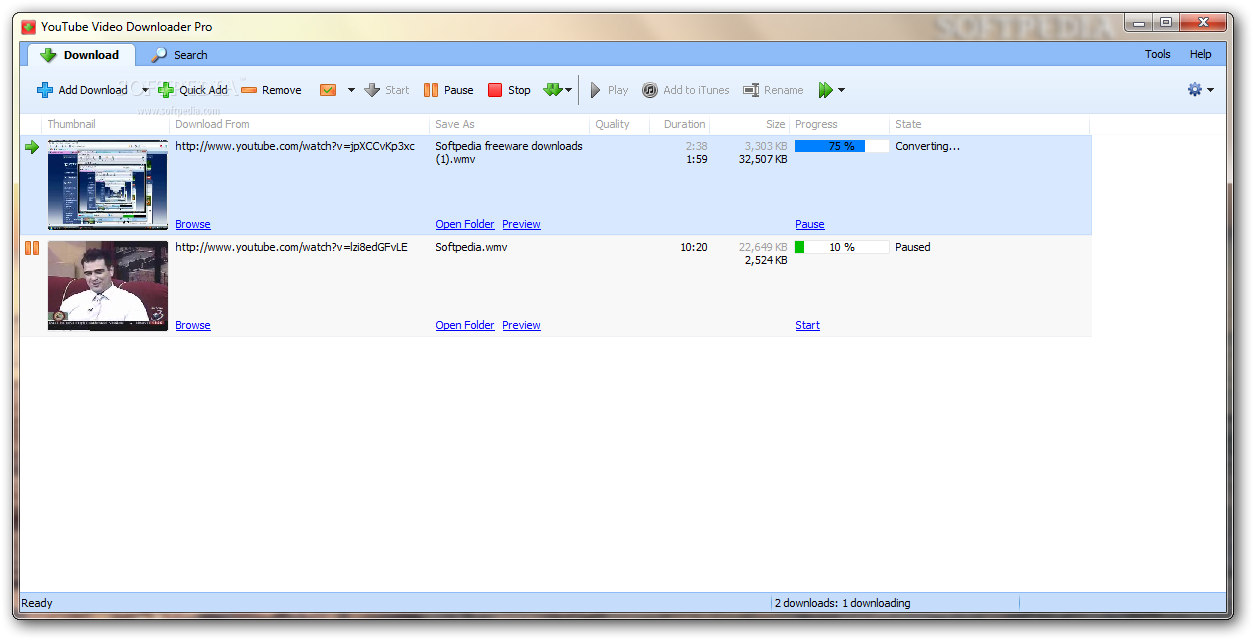Screen dimensions: 1254x640
Task: Click the 10 % progress bar
Action: [842, 247]
